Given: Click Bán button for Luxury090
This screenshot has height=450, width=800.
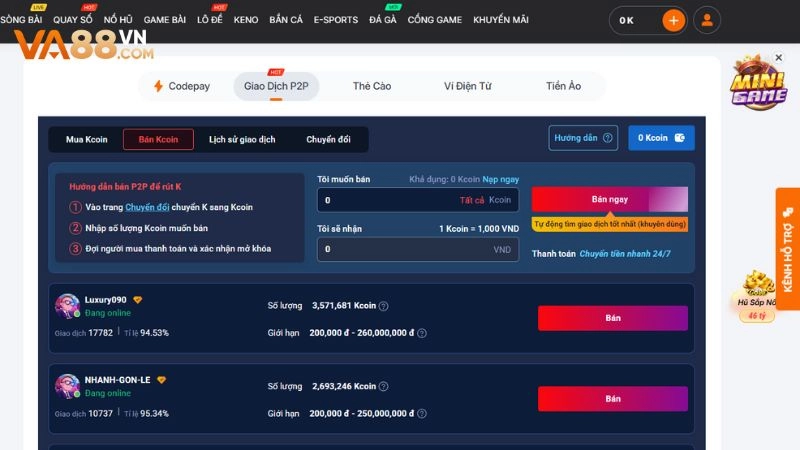Looking at the screenshot, I should tap(613, 318).
